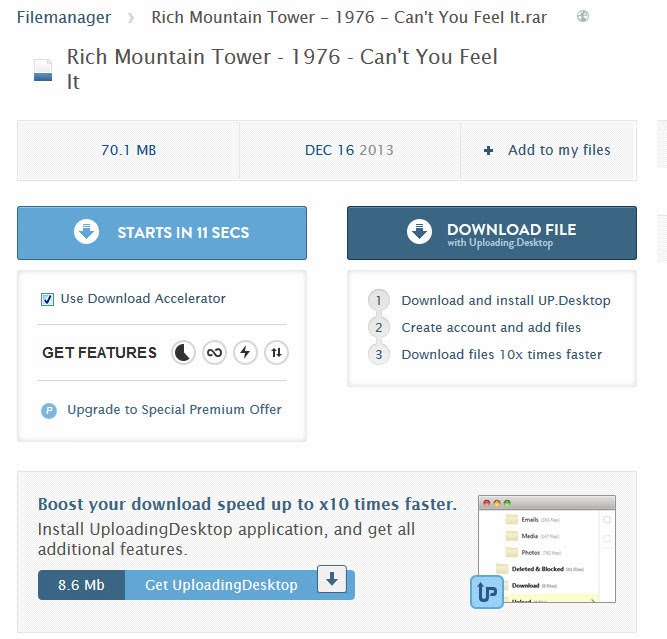Click the plus icon beside Add to my files
667x639 pixels.
488,150
